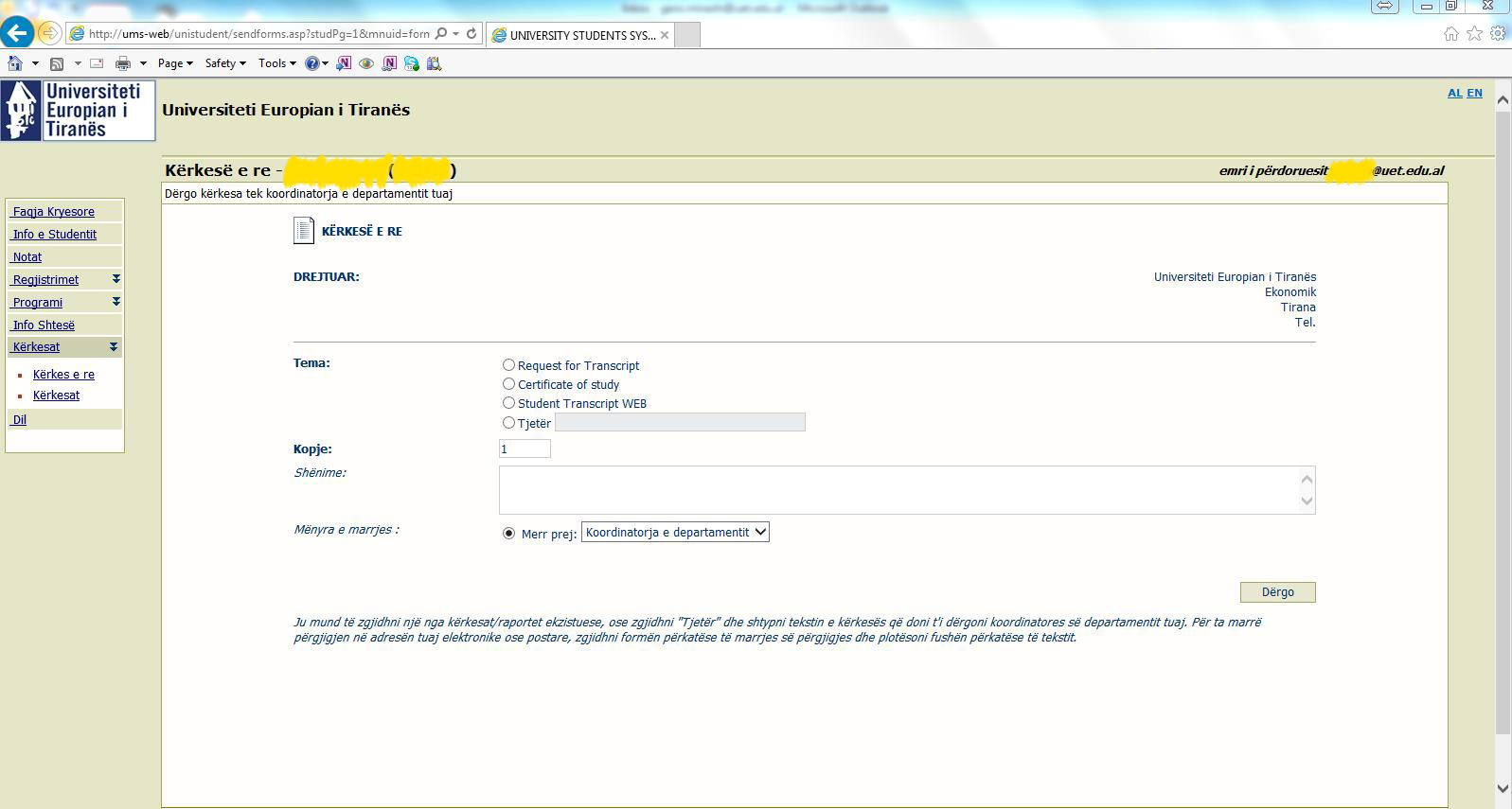Open browser Home via top-right house icon
The image size is (1512, 809).
(x=1450, y=34)
